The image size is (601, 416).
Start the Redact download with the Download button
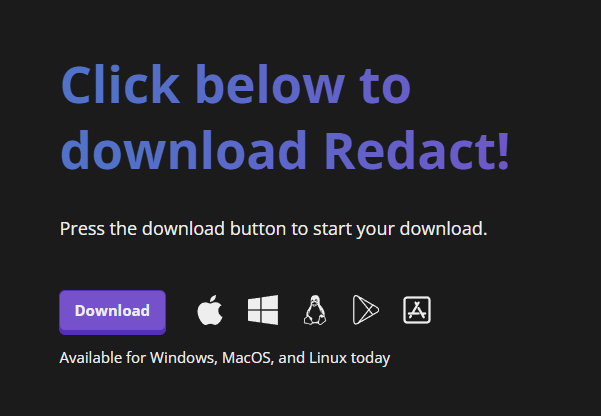point(112,312)
